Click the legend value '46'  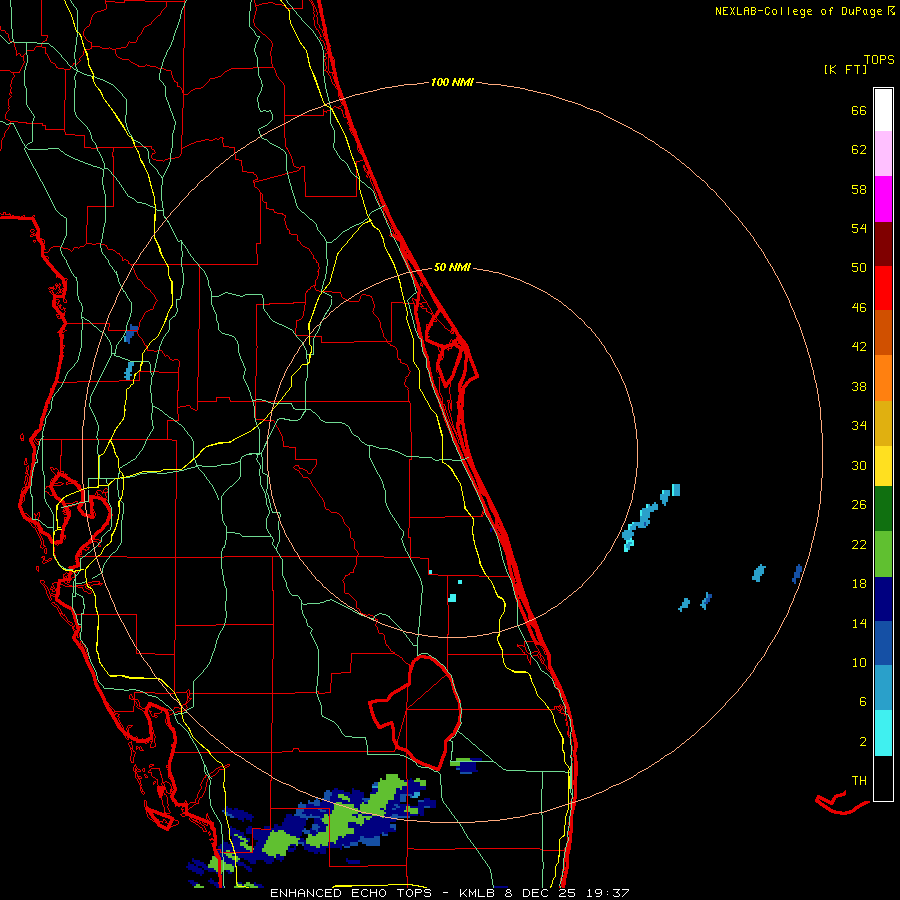(x=859, y=308)
